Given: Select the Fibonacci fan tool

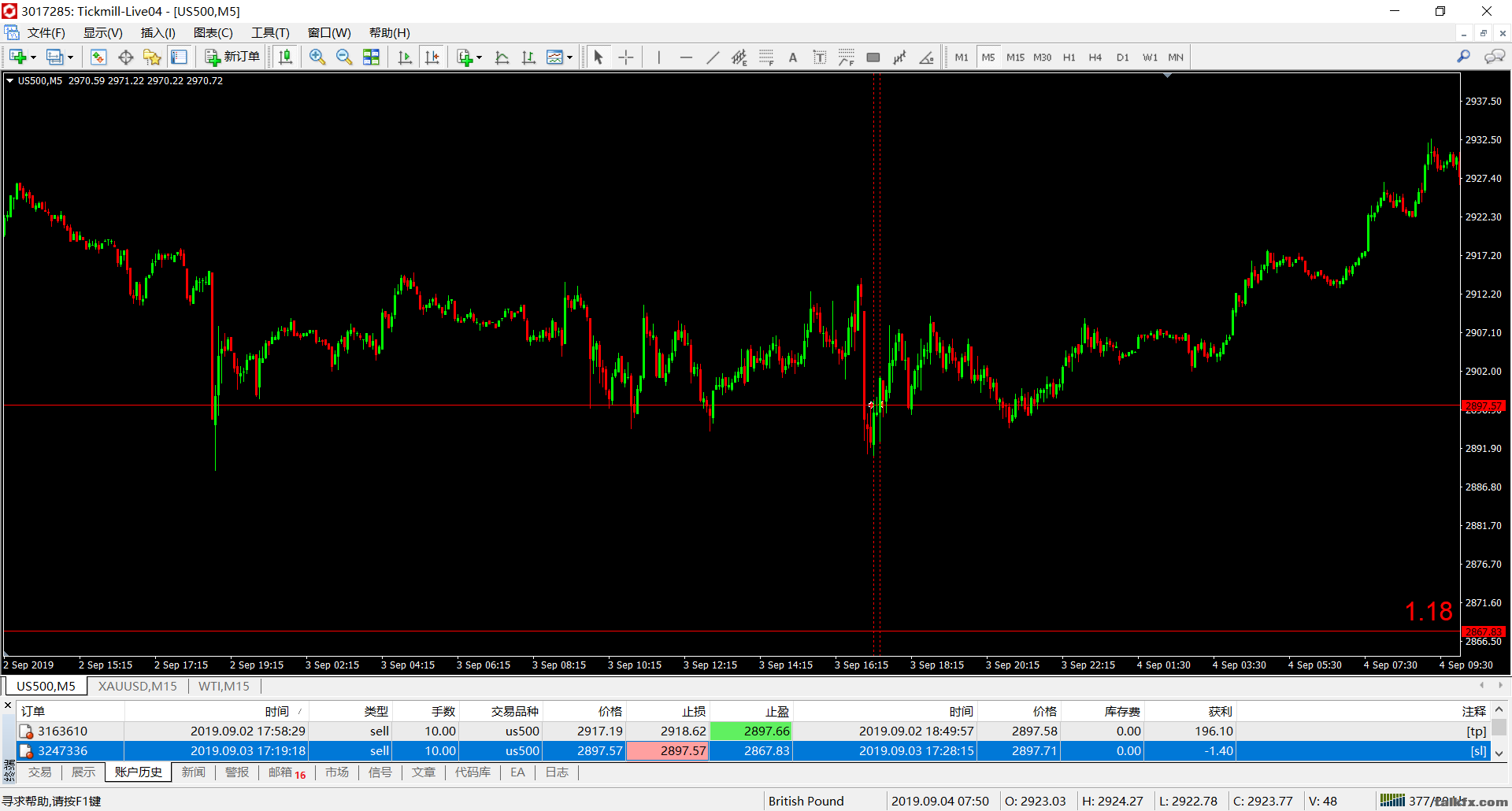Looking at the screenshot, I should point(847,57).
